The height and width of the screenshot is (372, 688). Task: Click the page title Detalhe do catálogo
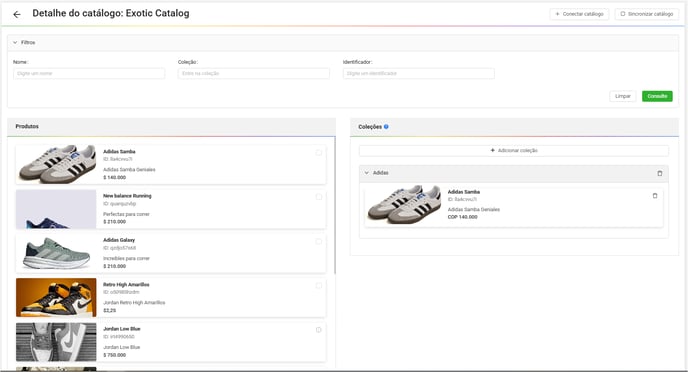111,13
